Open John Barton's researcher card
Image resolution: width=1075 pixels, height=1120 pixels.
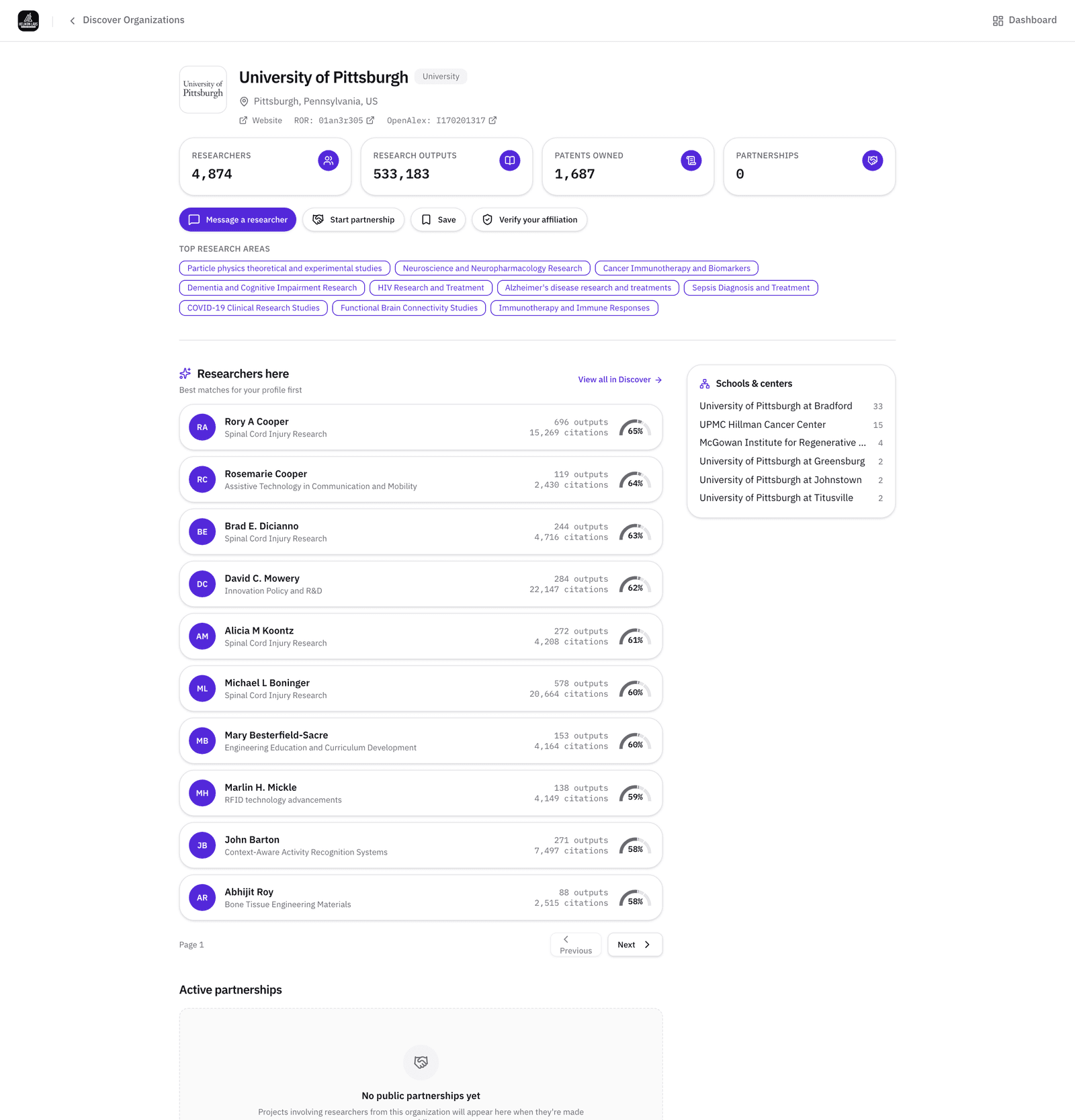pyautogui.click(x=421, y=845)
